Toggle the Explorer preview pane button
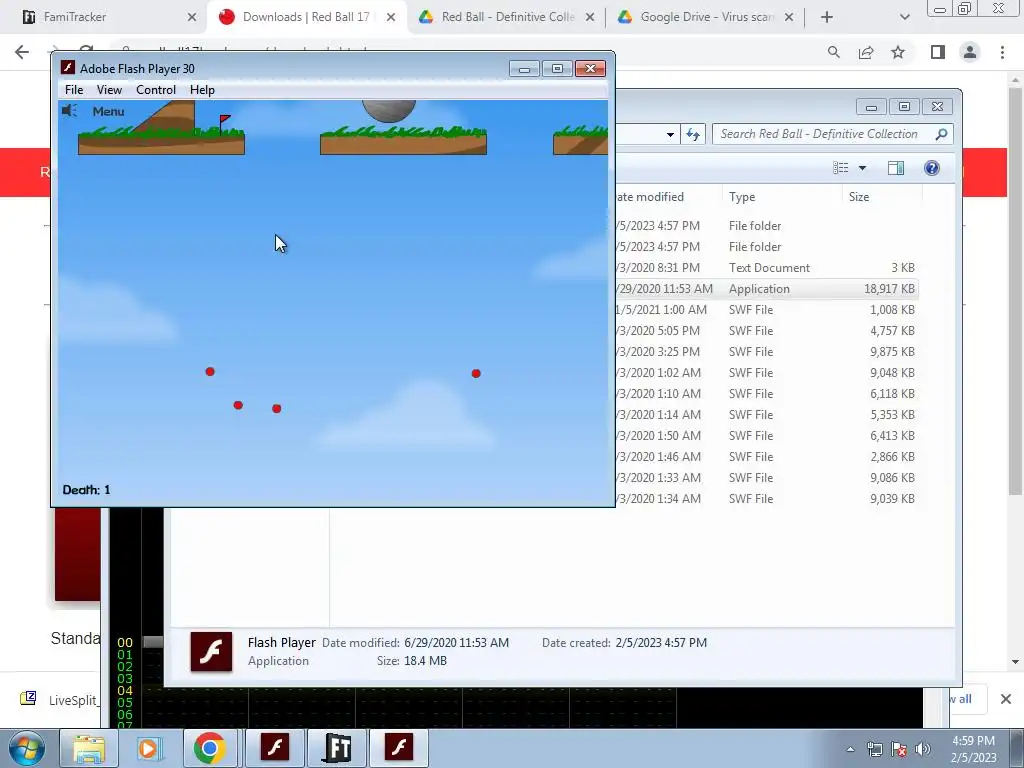Image resolution: width=1024 pixels, height=768 pixels. click(x=896, y=168)
